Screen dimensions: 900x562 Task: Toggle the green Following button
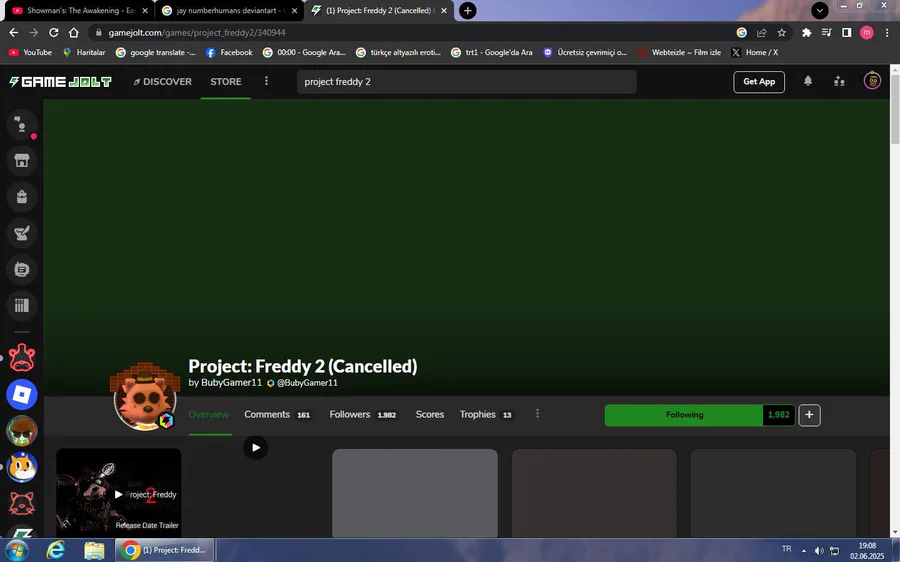684,415
